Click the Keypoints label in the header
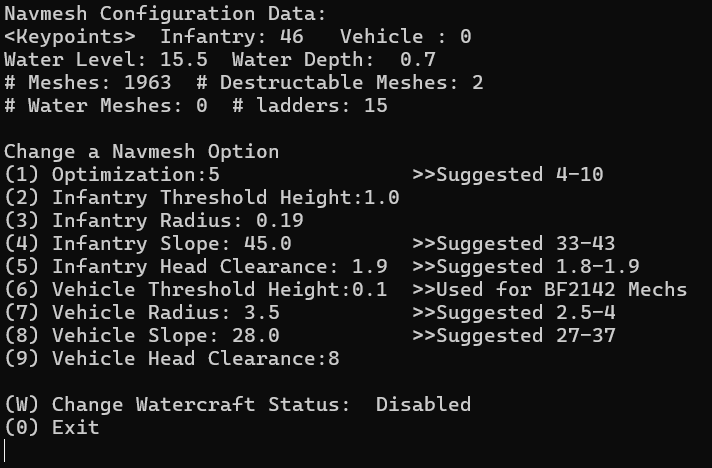 [70, 37]
